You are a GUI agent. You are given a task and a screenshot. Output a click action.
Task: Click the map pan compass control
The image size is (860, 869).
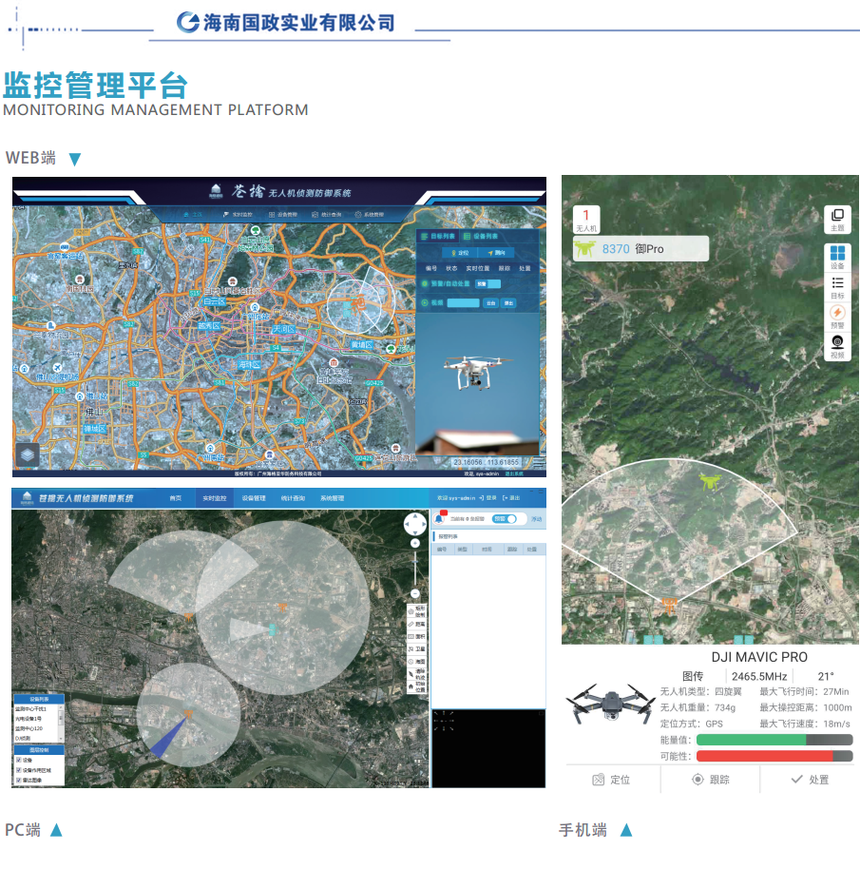(414, 524)
